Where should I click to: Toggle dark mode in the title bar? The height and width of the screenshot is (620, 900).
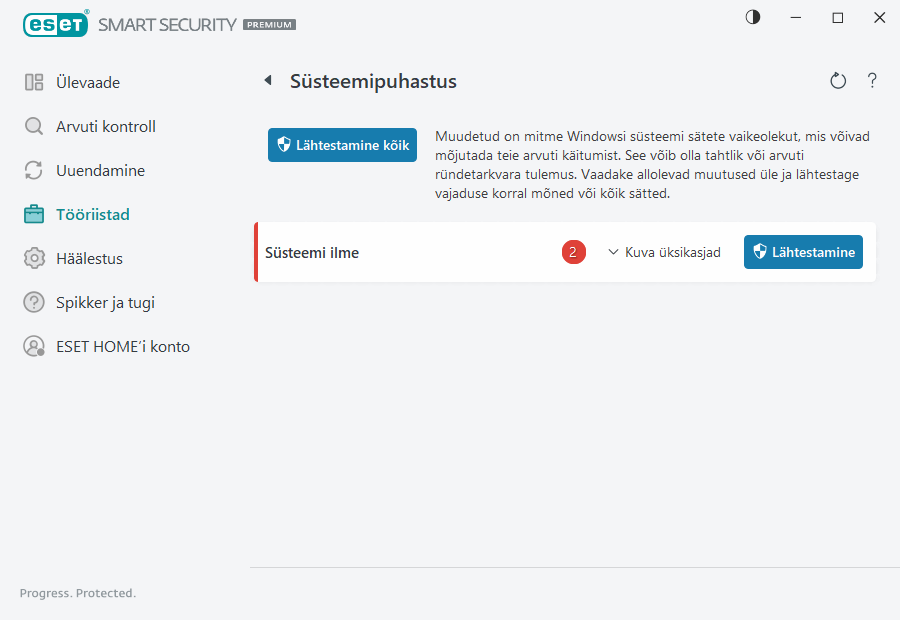coord(752,17)
